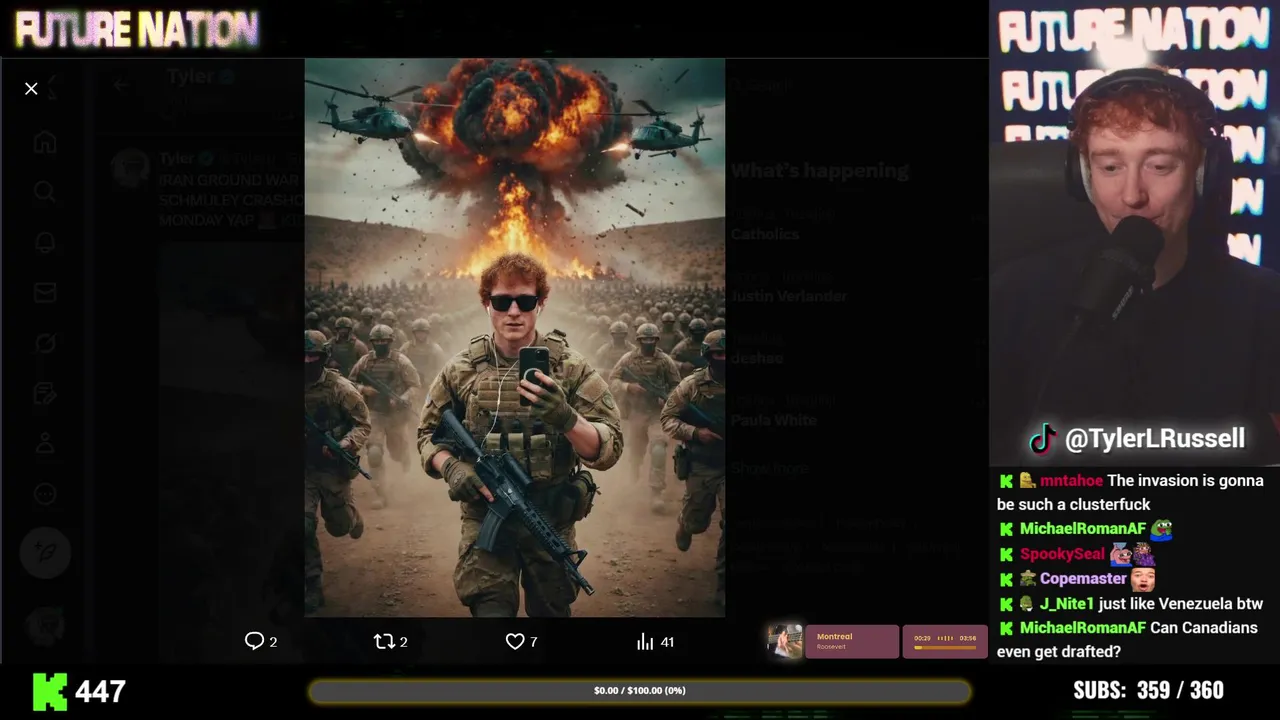This screenshot has height=720, width=1280.
Task: Click the Tyler name in the page header
Action: click(190, 77)
